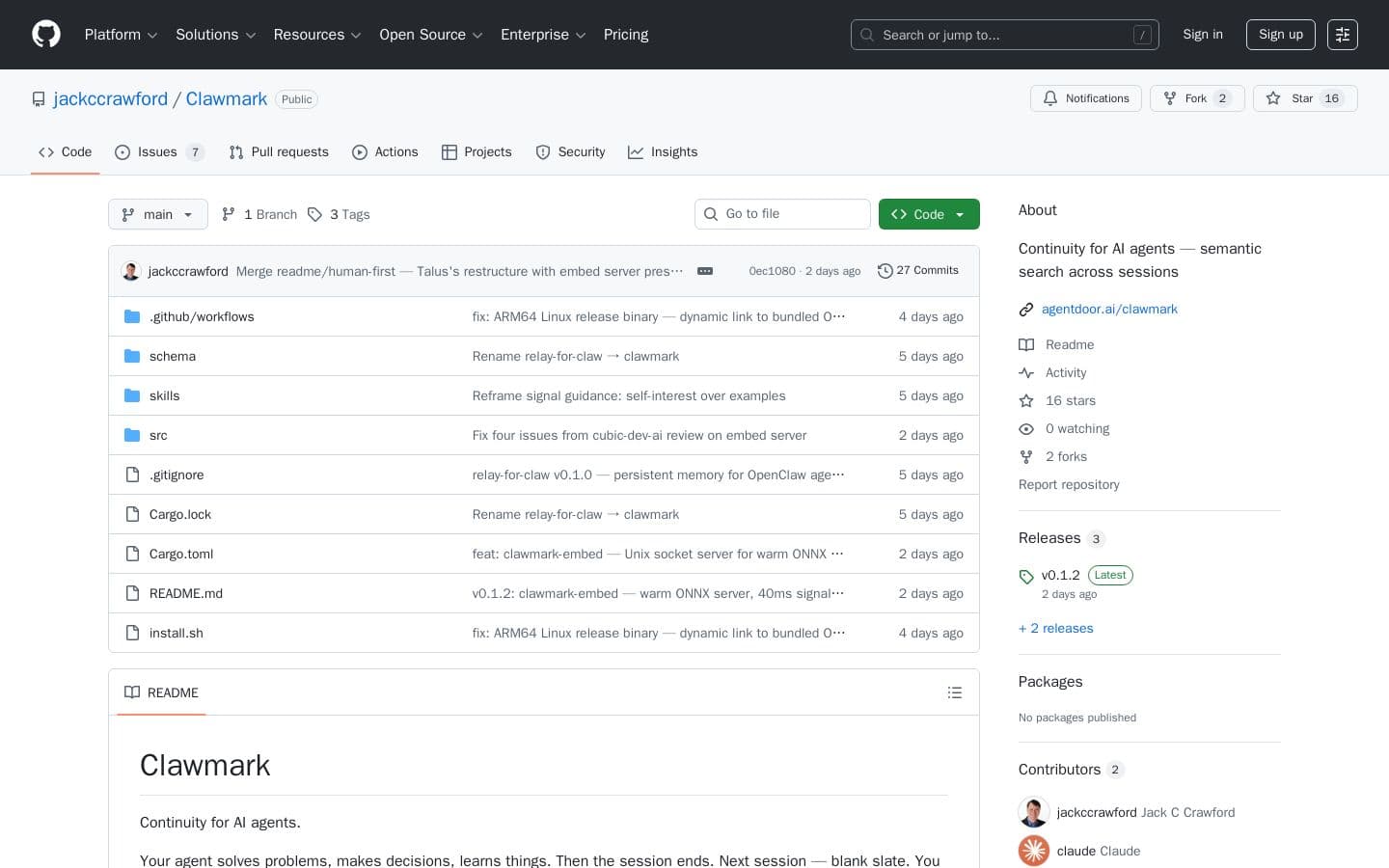
Task: Star the repository using the star icon
Action: [x=1272, y=98]
